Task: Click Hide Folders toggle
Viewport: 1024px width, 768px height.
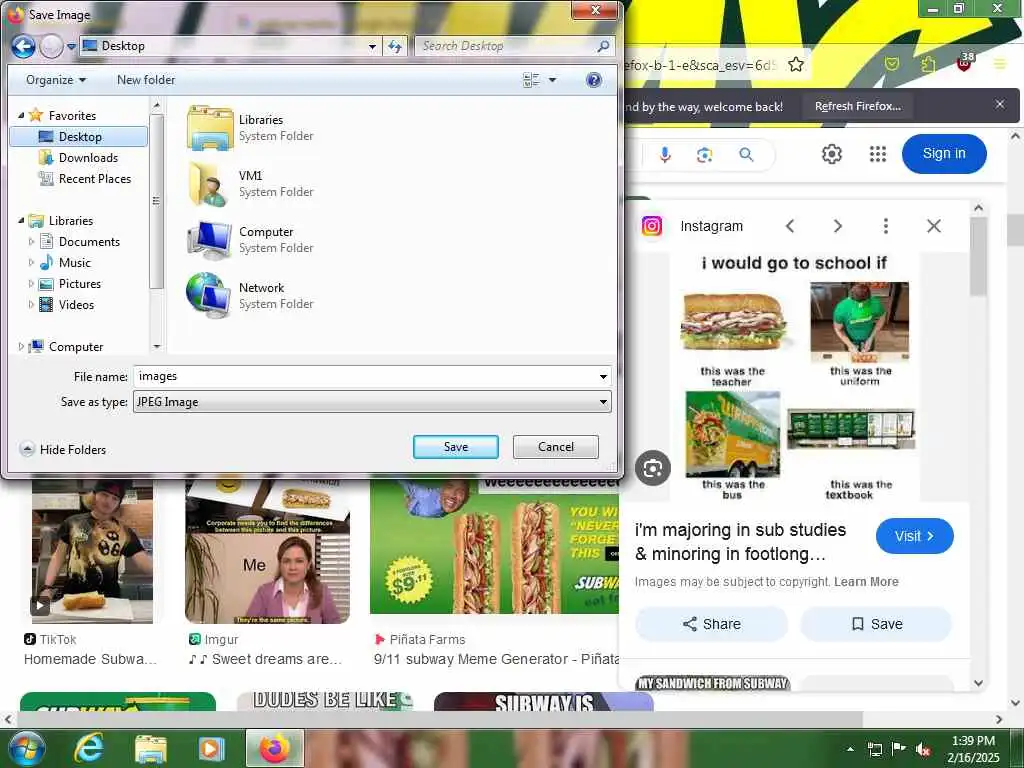Action: tap(63, 449)
